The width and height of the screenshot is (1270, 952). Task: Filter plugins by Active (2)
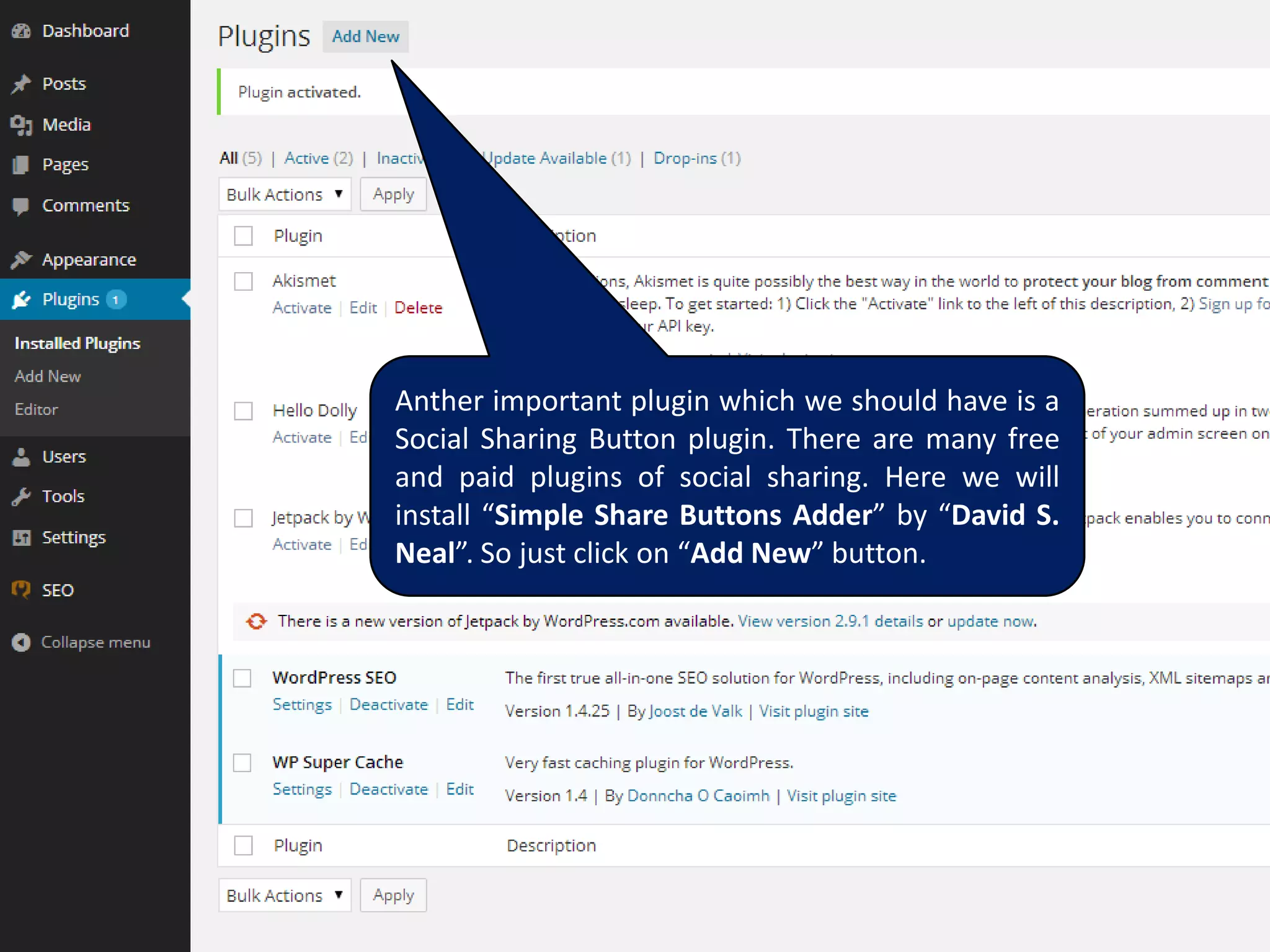tap(319, 159)
